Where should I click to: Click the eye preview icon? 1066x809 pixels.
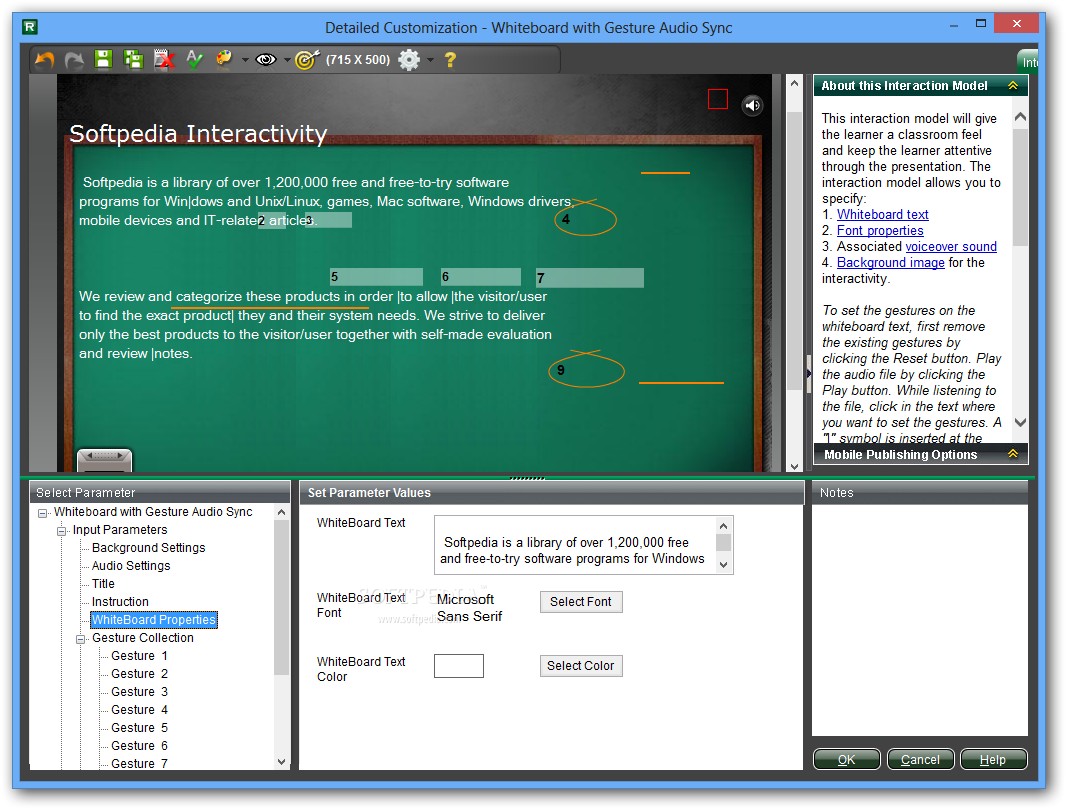(266, 60)
